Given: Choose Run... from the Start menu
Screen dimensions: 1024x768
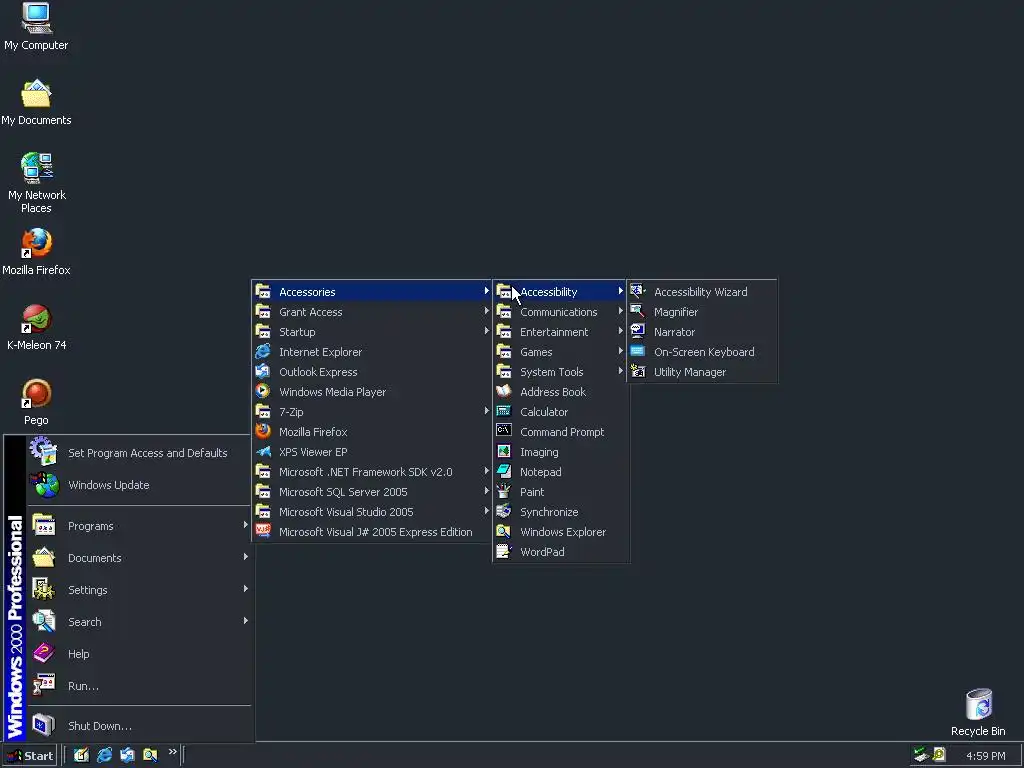Looking at the screenshot, I should coord(139,686).
